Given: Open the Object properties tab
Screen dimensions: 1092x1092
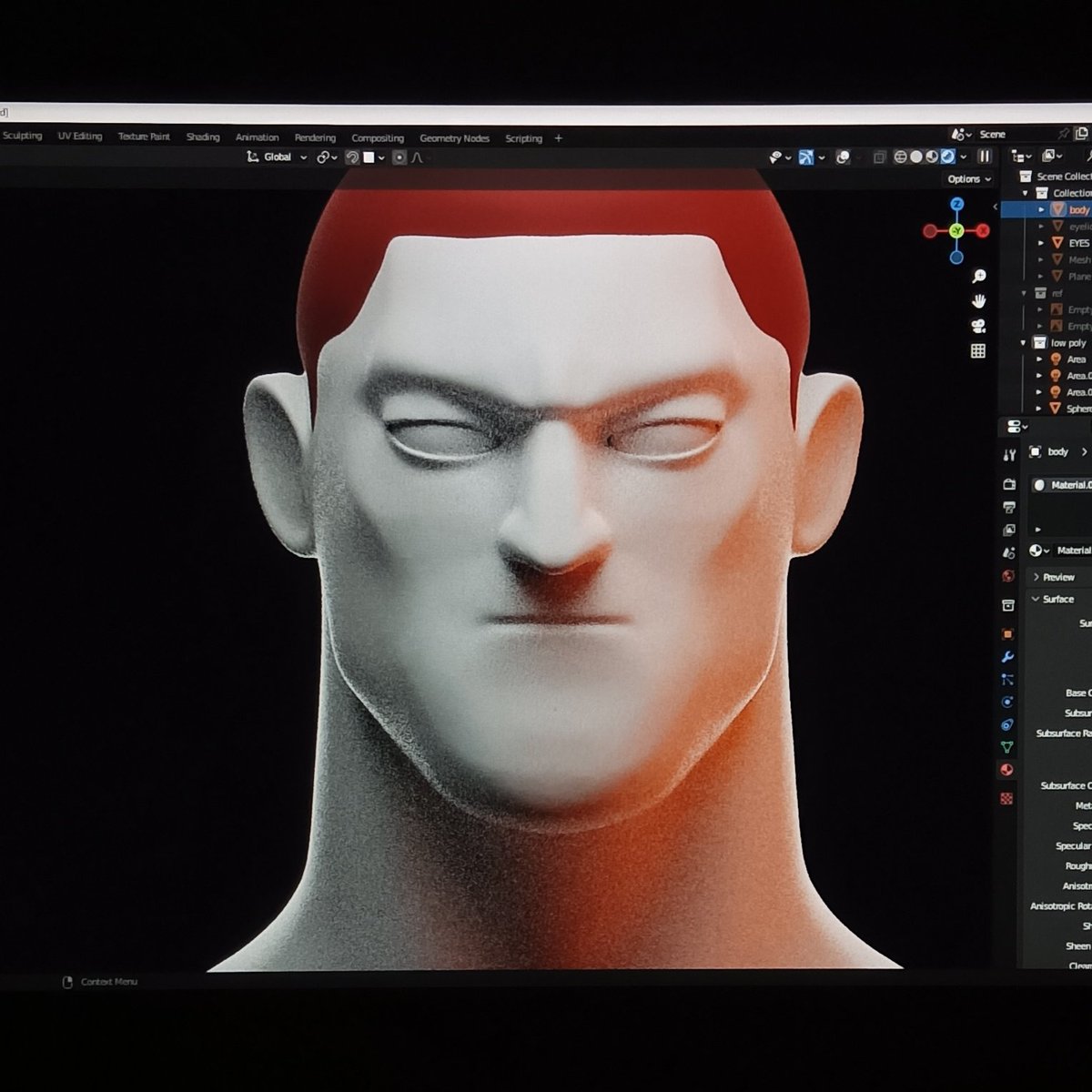Looking at the screenshot, I should click(1007, 634).
